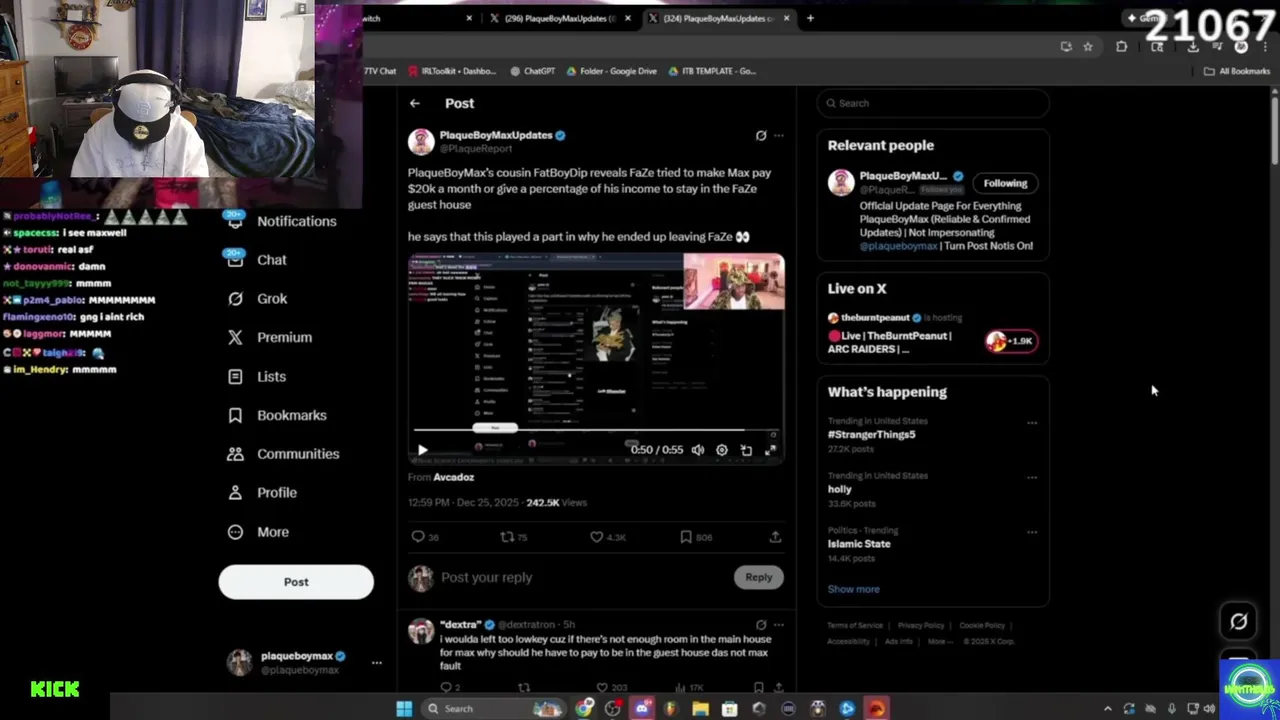
Task: Open options for #StrangerThings5 trend
Action: [1032, 423]
